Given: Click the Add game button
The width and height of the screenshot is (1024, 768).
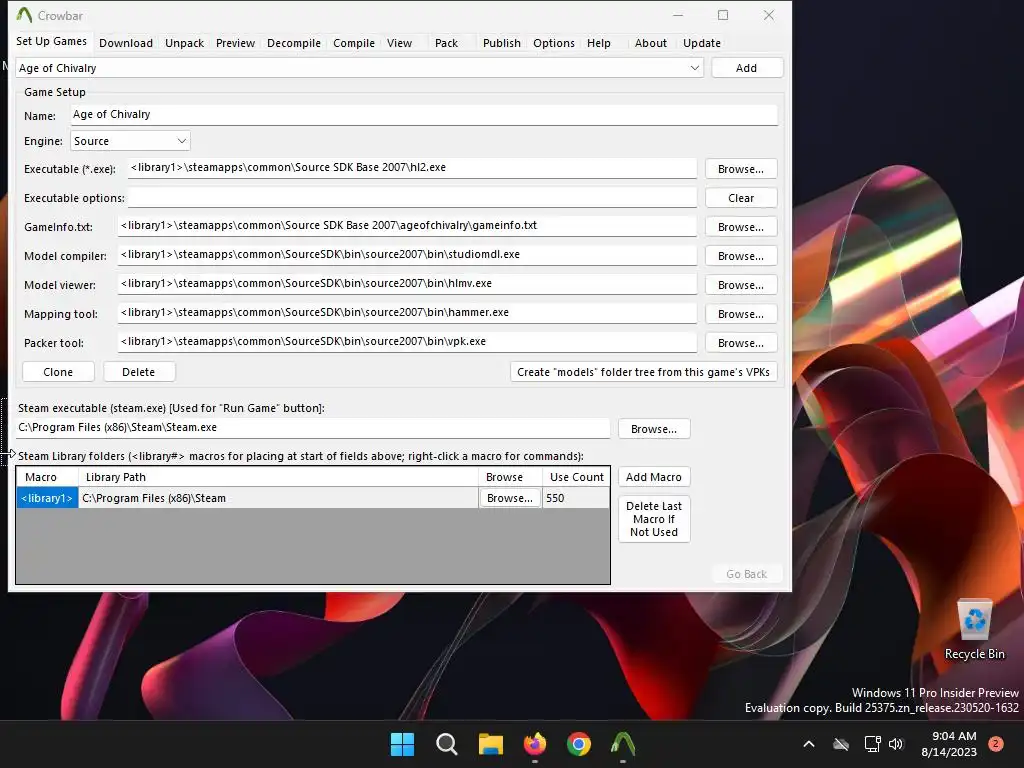Looking at the screenshot, I should click(746, 68).
